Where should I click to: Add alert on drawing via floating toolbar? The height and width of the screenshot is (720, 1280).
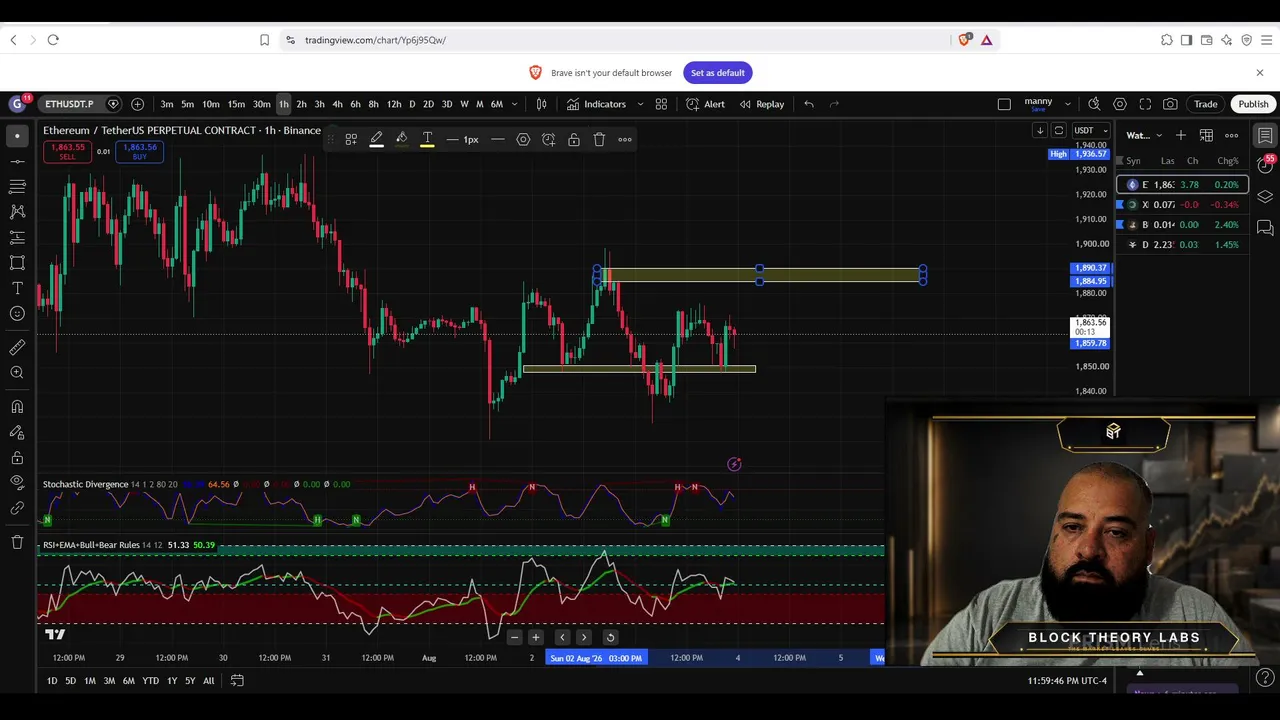[x=548, y=139]
